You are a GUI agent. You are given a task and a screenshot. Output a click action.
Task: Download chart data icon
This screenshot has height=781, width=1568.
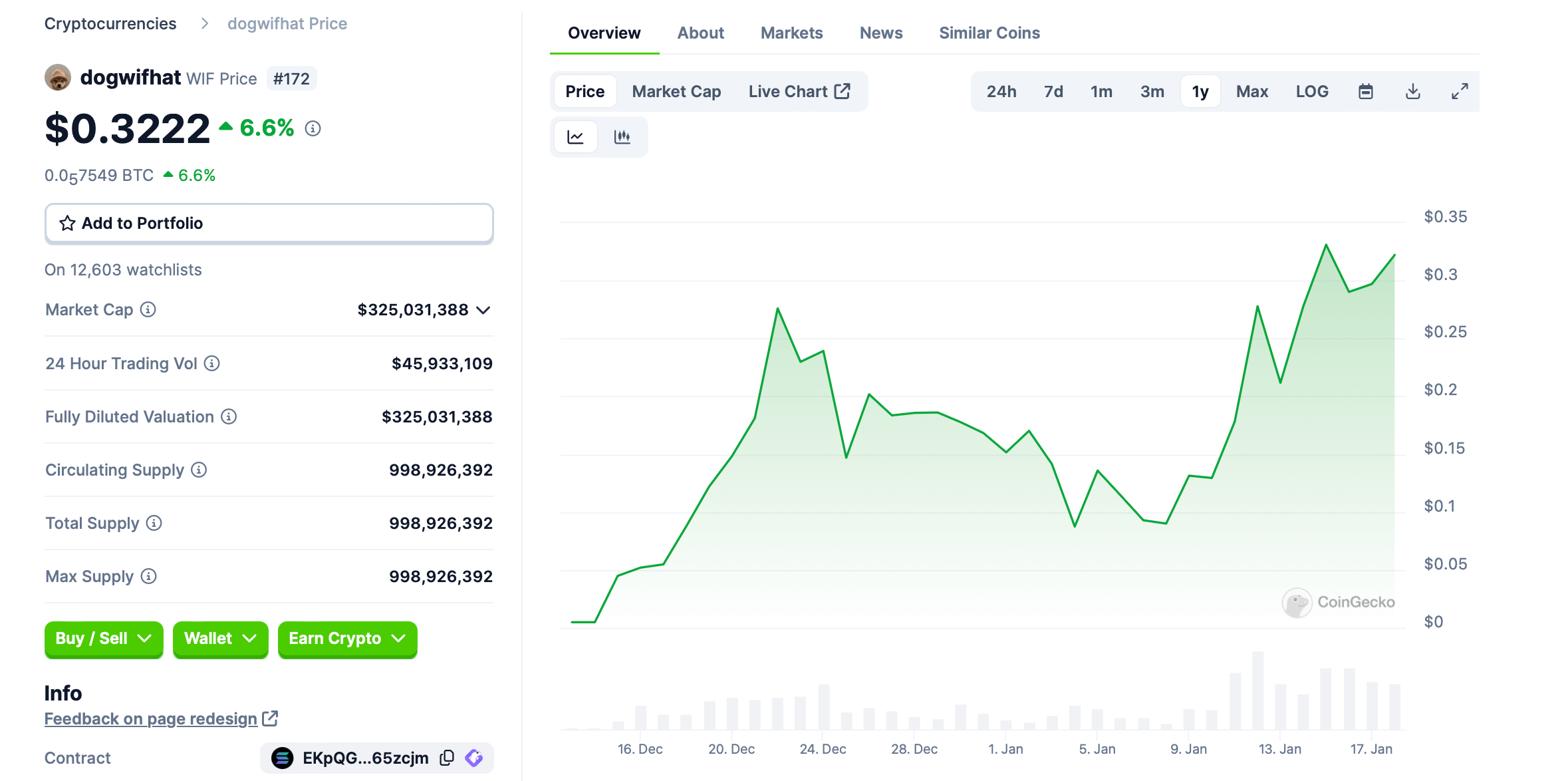(1412, 92)
